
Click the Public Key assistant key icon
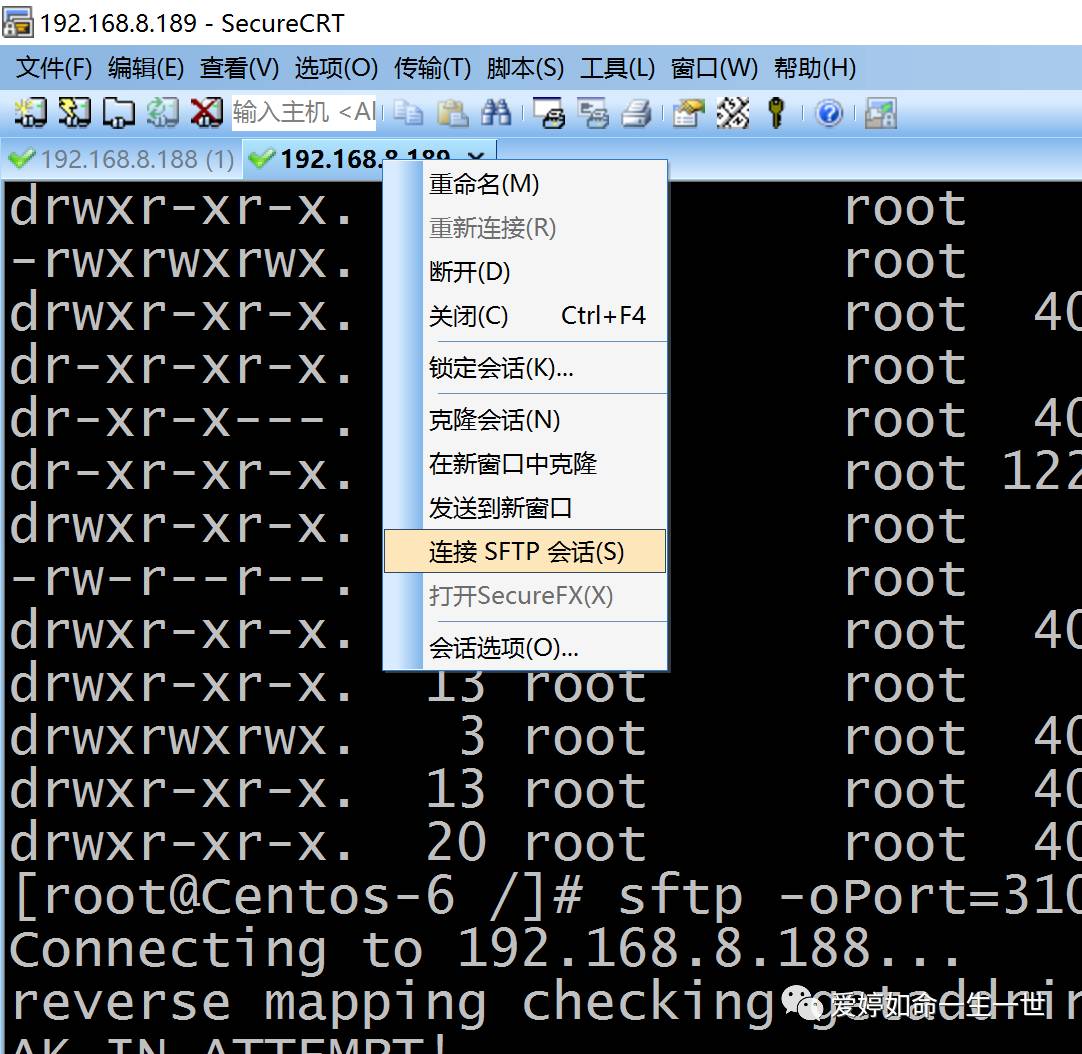pos(776,113)
